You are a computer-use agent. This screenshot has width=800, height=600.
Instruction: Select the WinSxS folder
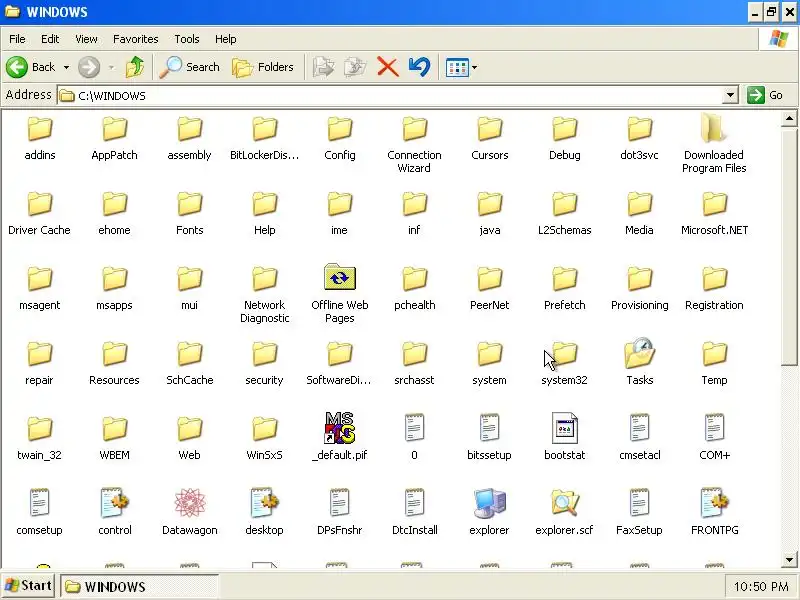(264, 437)
